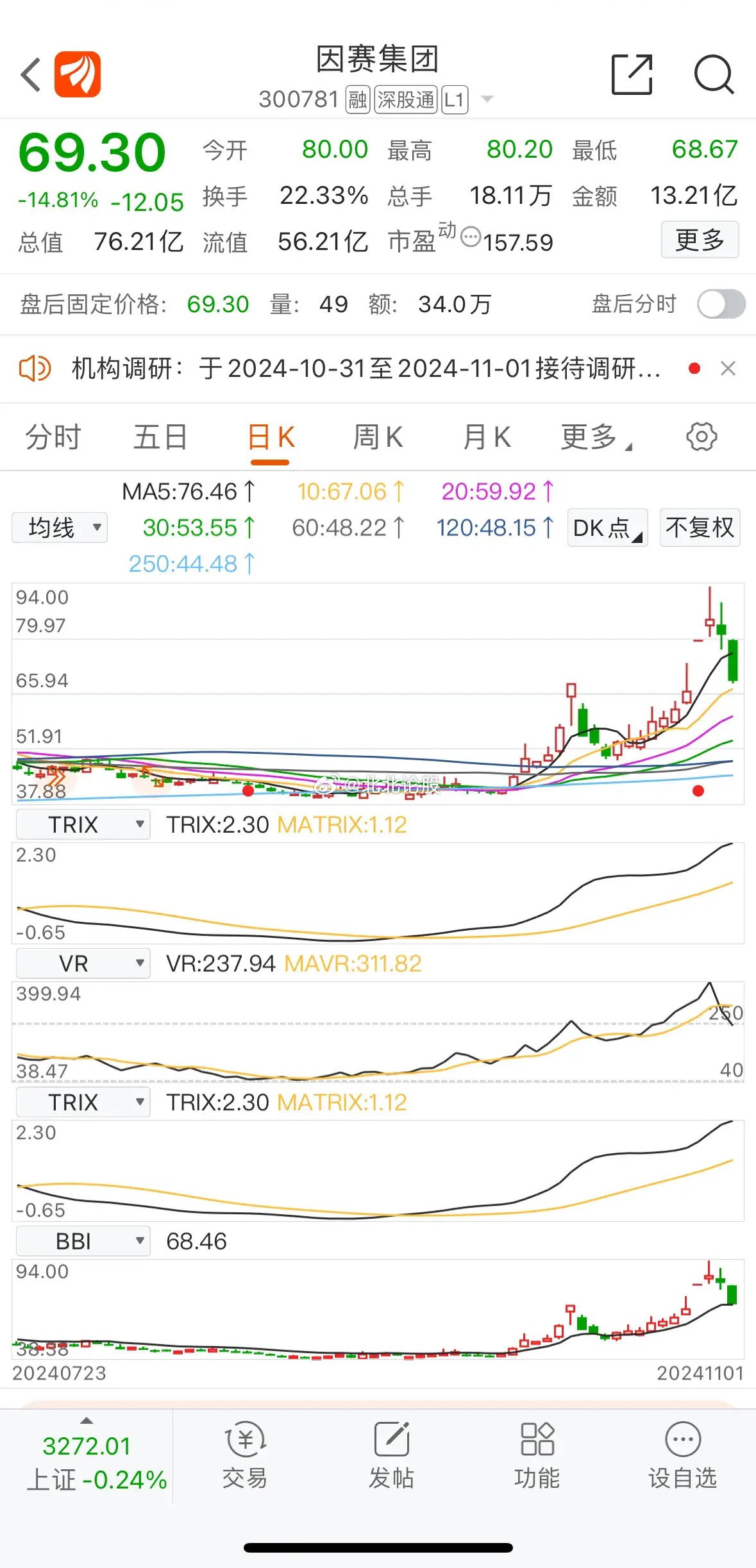The height and width of the screenshot is (1568, 756).
Task: Switch to the 月K tab
Action: [x=487, y=437]
